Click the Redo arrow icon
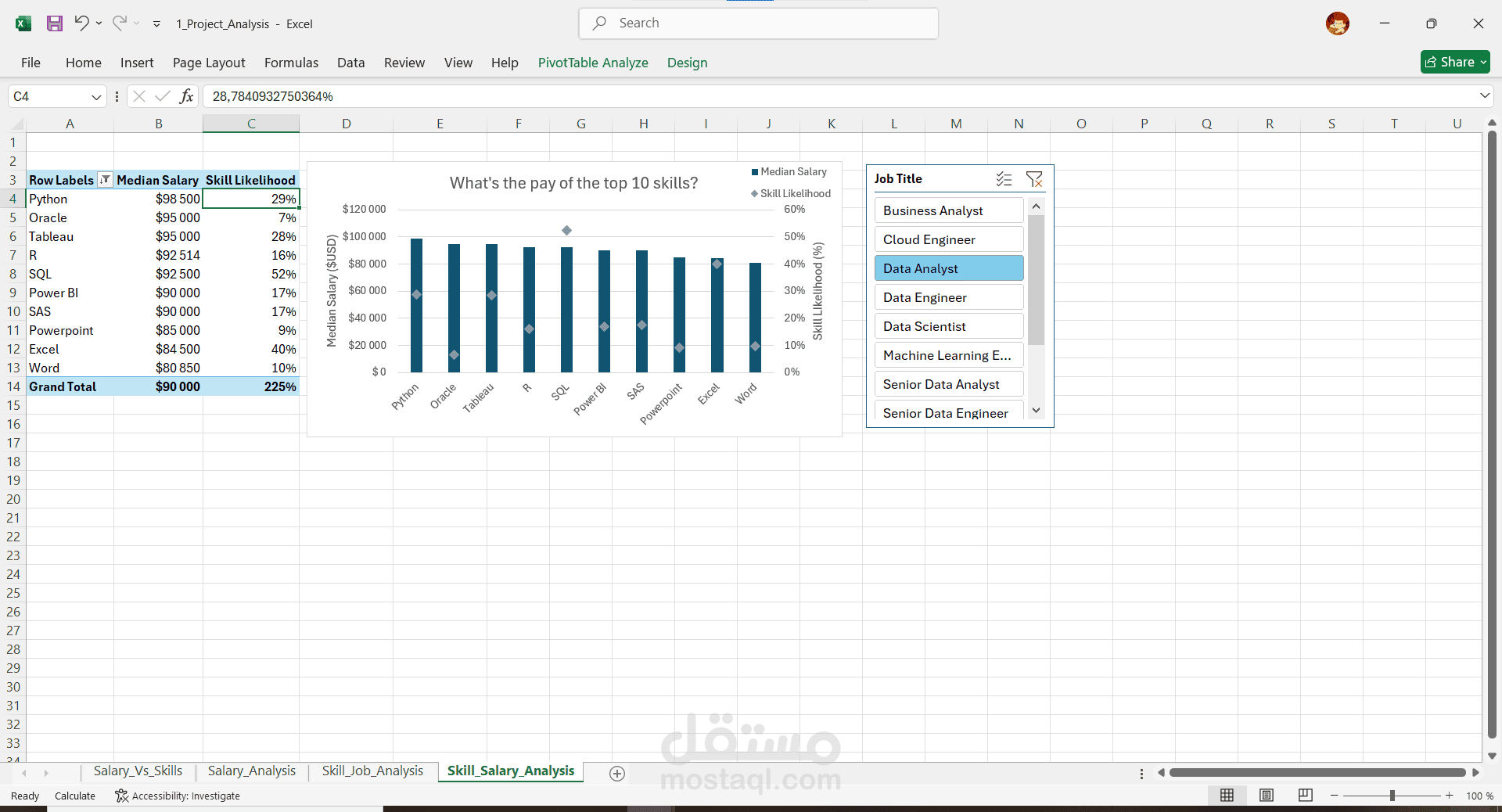Screen dimensions: 1502x812 (x=119, y=23)
